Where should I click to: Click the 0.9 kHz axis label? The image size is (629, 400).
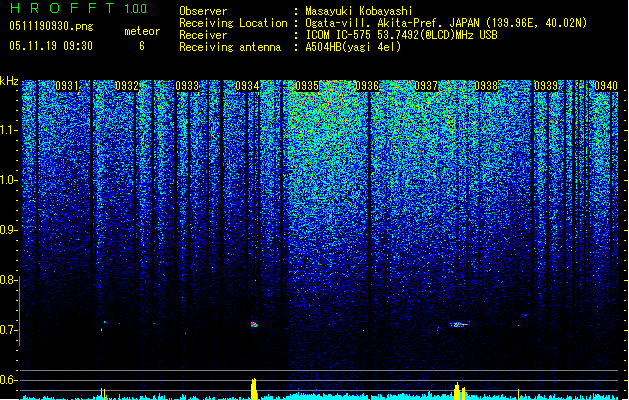point(8,230)
